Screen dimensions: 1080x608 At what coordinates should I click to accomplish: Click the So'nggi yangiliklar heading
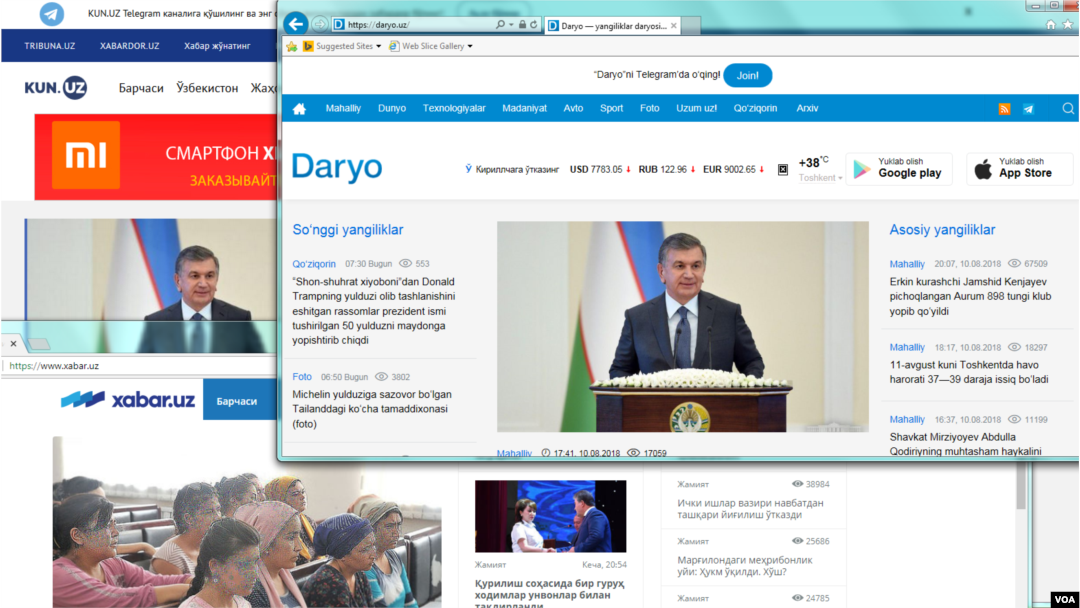coord(348,230)
